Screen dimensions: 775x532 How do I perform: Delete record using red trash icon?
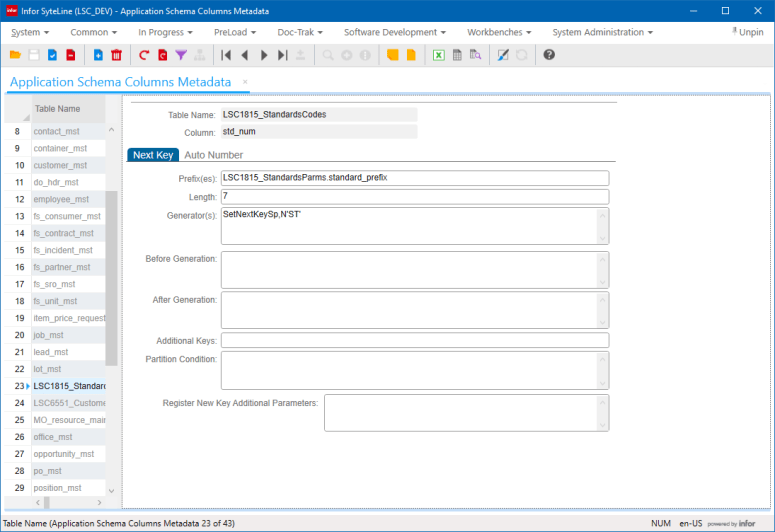point(117,55)
